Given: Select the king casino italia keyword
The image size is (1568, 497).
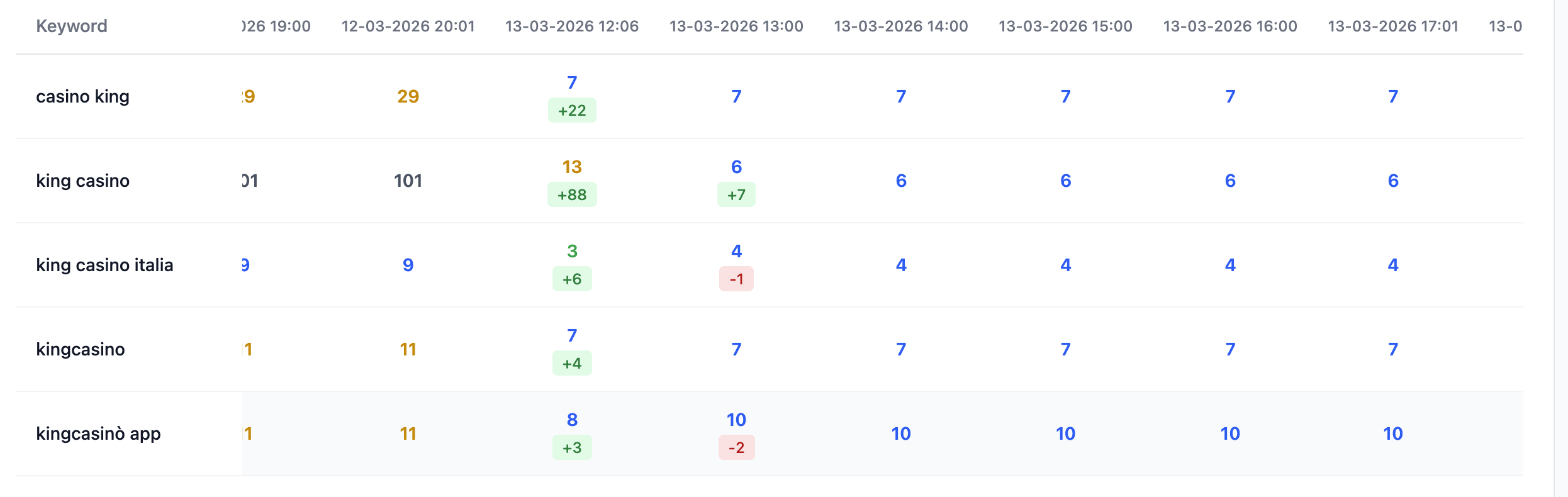Looking at the screenshot, I should tap(104, 265).
